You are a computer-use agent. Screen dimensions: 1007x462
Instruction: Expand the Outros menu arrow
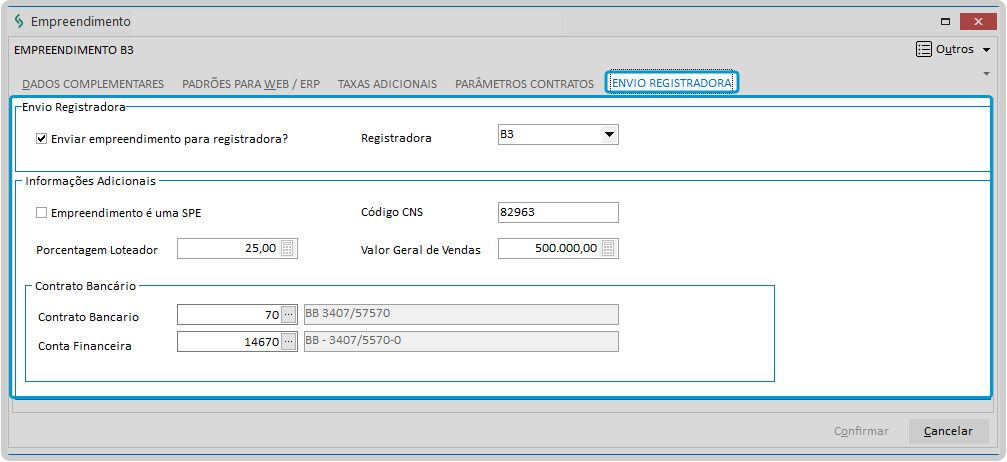(x=986, y=50)
